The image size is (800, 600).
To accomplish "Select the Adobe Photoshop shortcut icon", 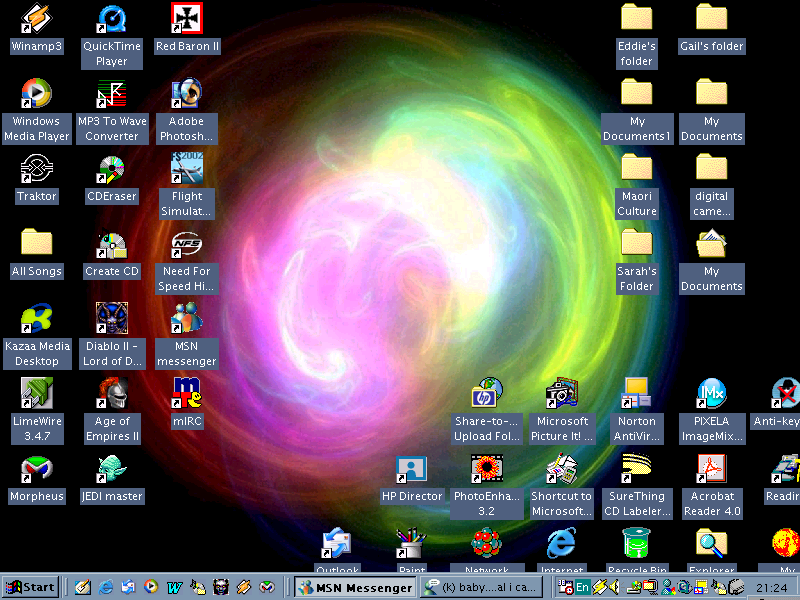I will pyautogui.click(x=187, y=94).
